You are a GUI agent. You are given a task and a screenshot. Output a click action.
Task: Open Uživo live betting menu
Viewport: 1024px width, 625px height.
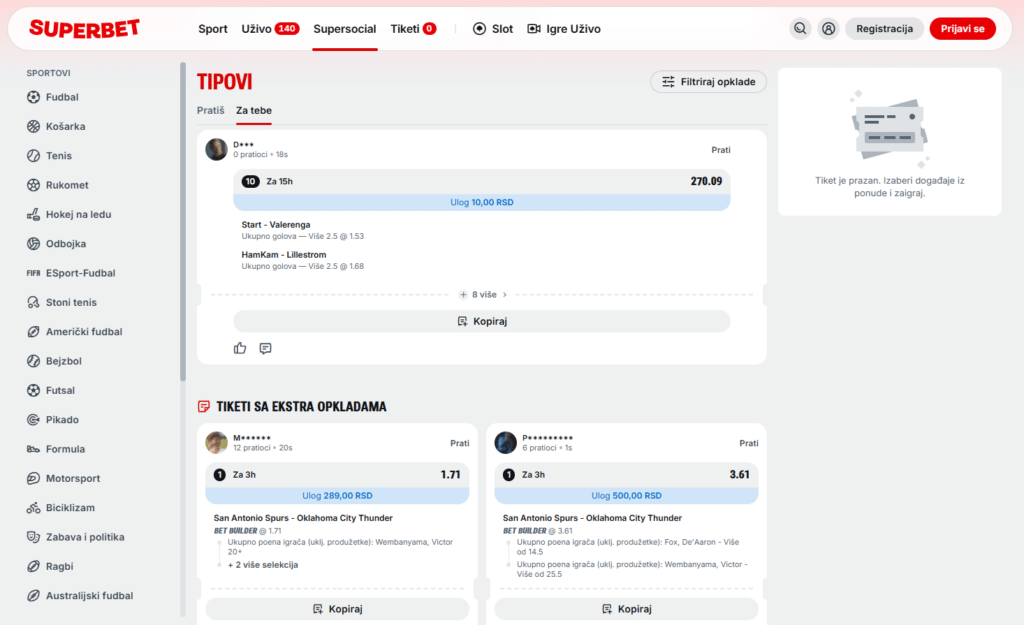[x=270, y=29]
